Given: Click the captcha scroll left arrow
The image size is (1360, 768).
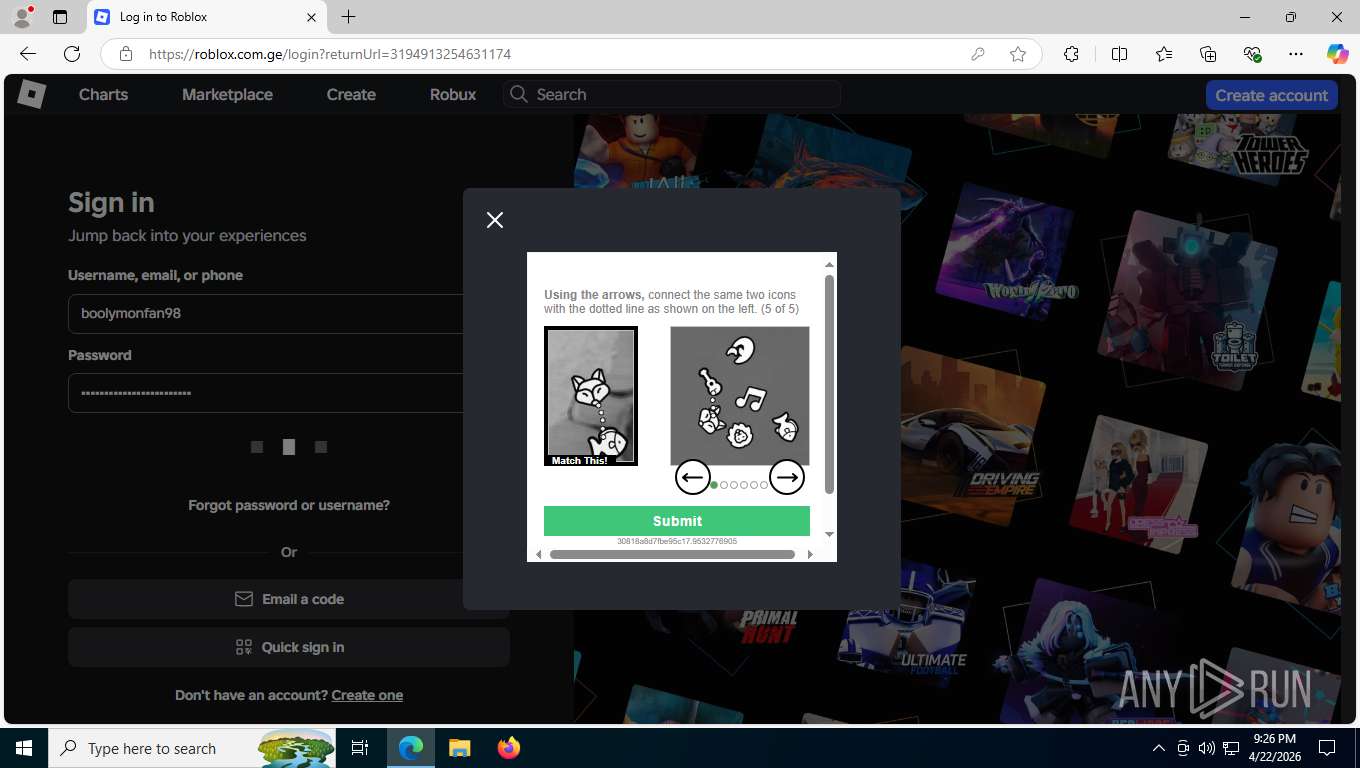Looking at the screenshot, I should (x=539, y=554).
